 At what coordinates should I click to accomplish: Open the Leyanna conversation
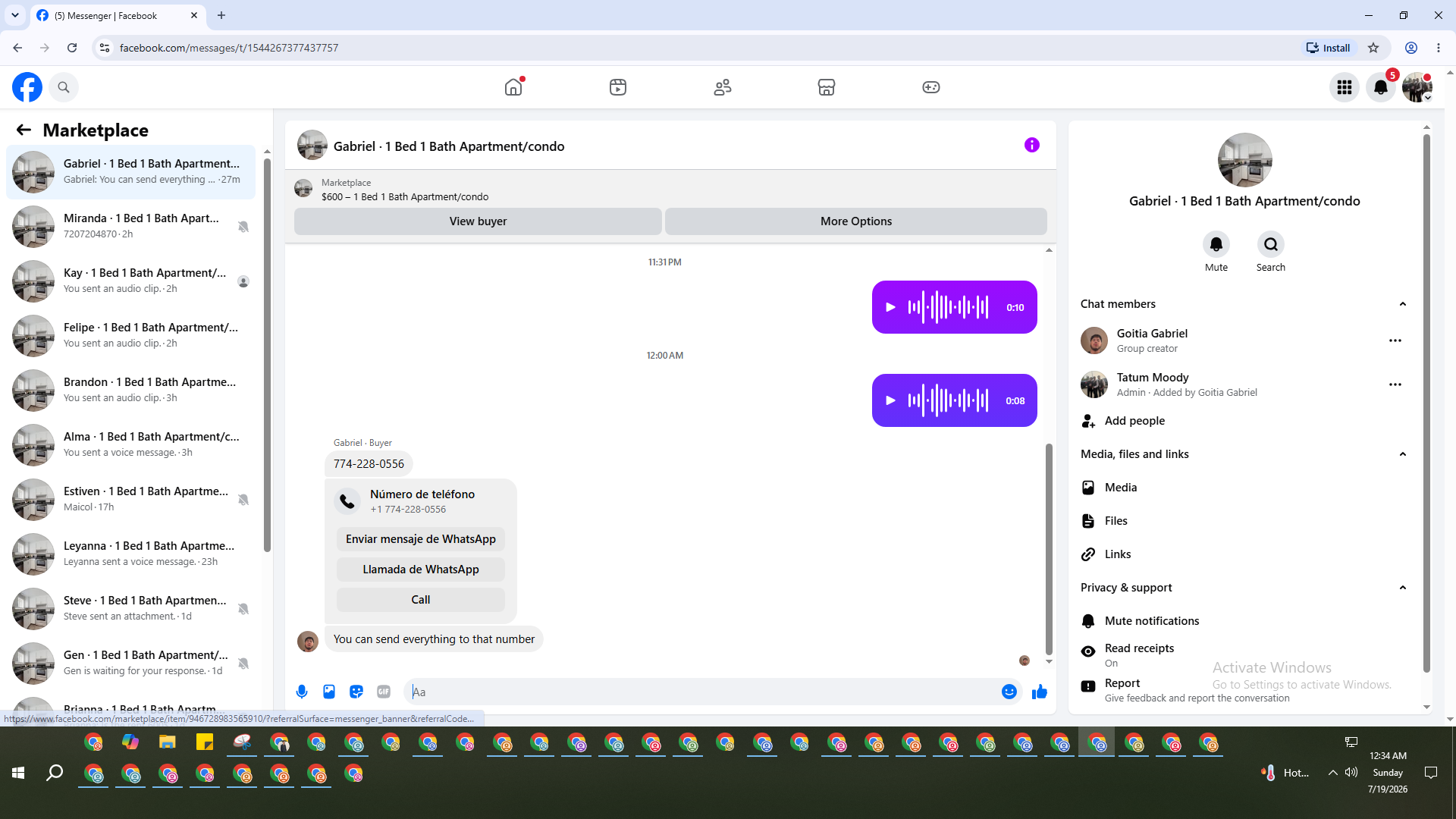tap(131, 554)
